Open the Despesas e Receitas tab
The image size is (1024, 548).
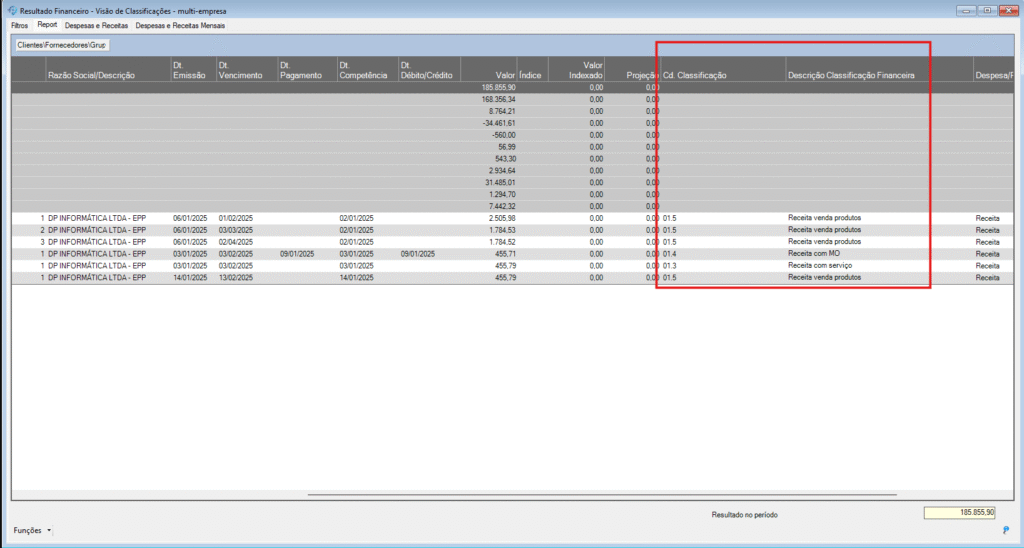pos(96,24)
